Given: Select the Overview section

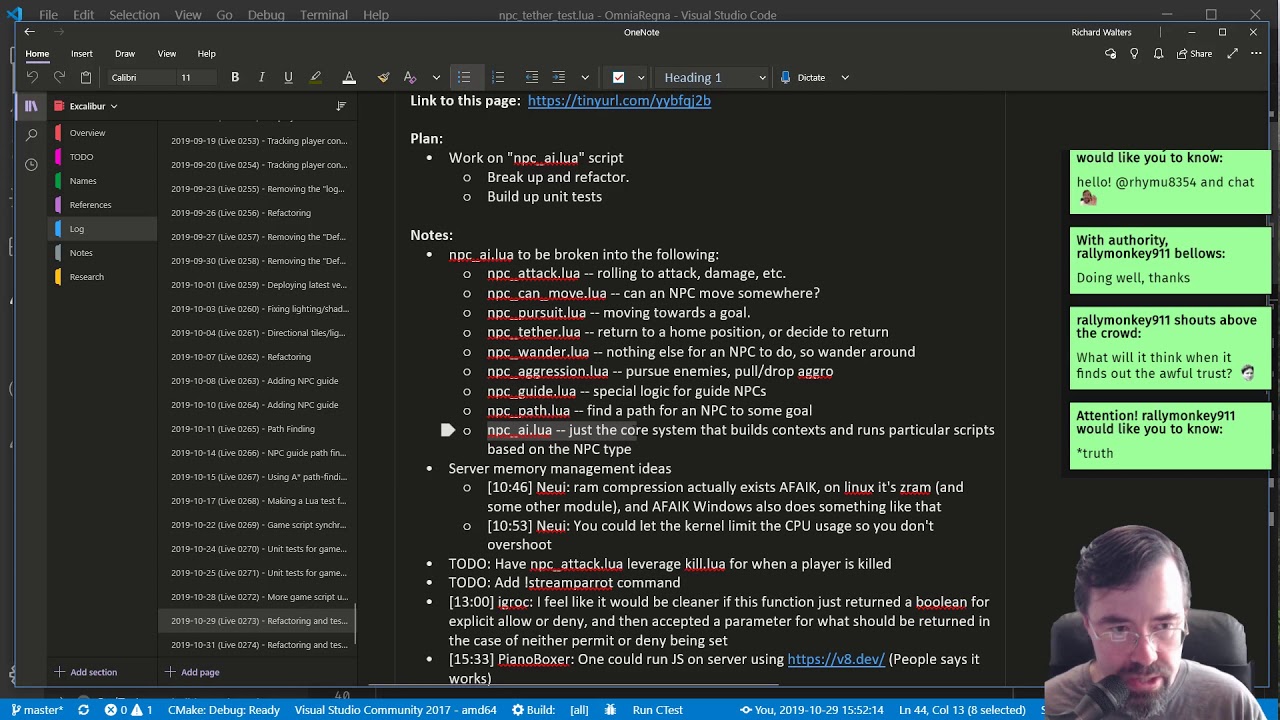Looking at the screenshot, I should pyautogui.click(x=103, y=133).
